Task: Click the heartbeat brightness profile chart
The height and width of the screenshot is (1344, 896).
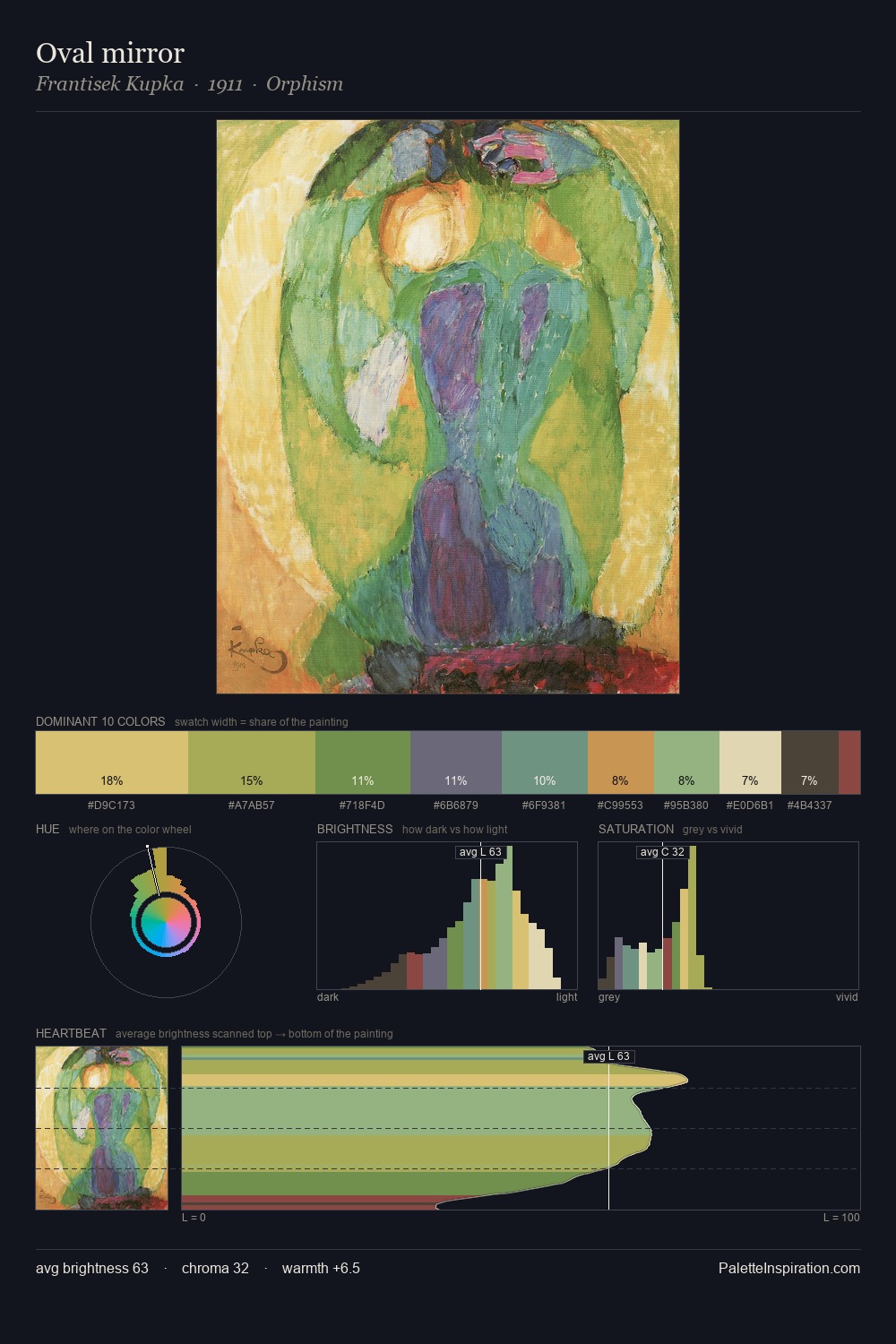Action: click(521, 1128)
